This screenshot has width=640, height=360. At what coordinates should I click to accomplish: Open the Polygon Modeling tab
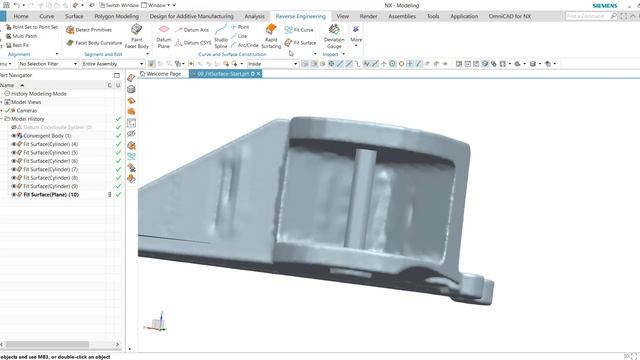point(117,16)
